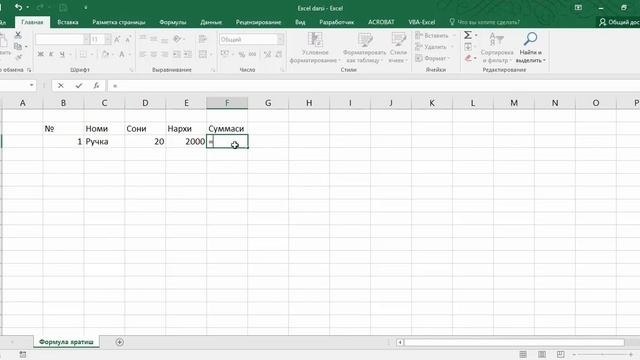
Task: Click the Undo arrow in the title bar
Action: click(x=18, y=7)
